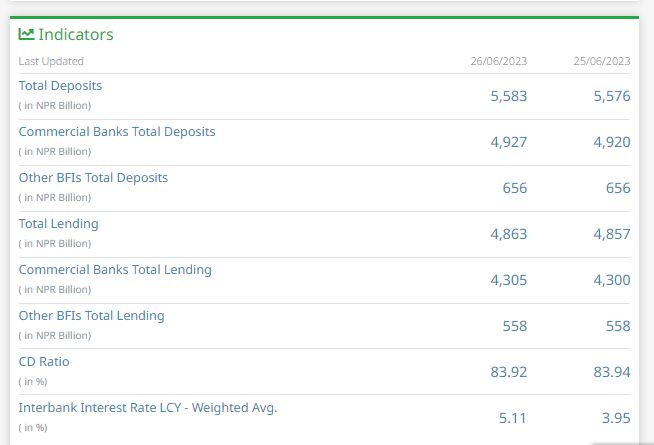Open Commercial Banks Total Deposits link
Image resolution: width=654 pixels, height=445 pixels.
117,132
